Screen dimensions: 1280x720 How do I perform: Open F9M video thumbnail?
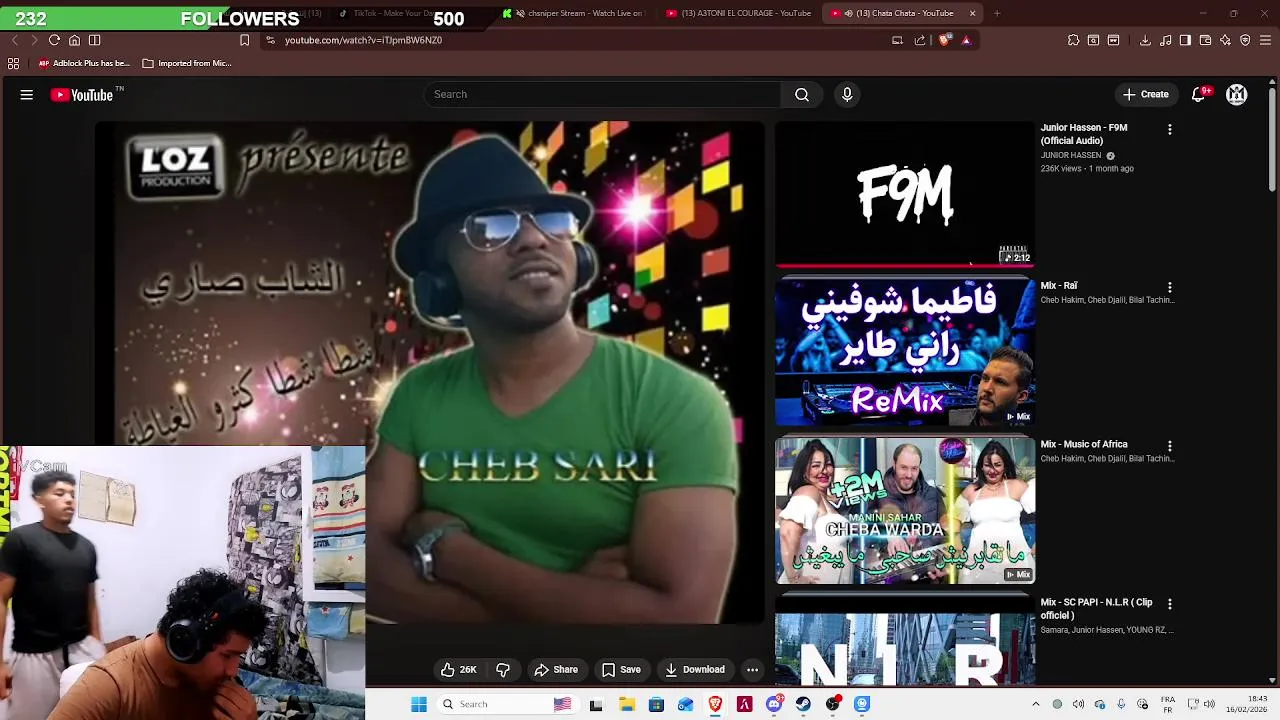tap(905, 195)
